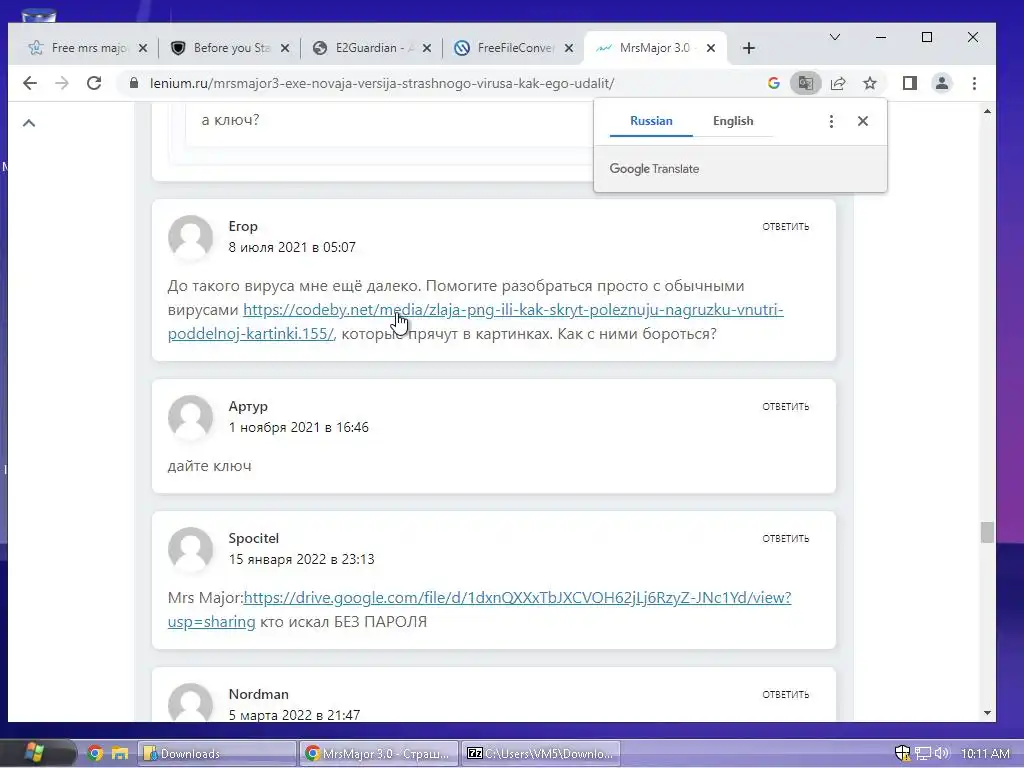
Task: Open the volume tray icon
Action: coord(941,754)
